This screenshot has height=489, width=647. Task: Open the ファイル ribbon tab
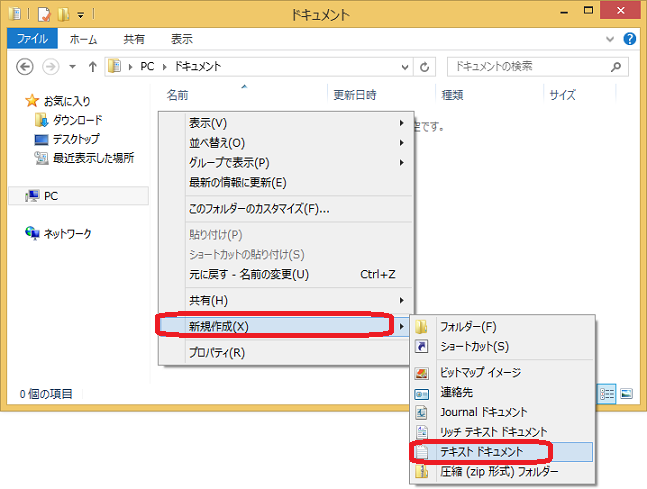(x=33, y=39)
